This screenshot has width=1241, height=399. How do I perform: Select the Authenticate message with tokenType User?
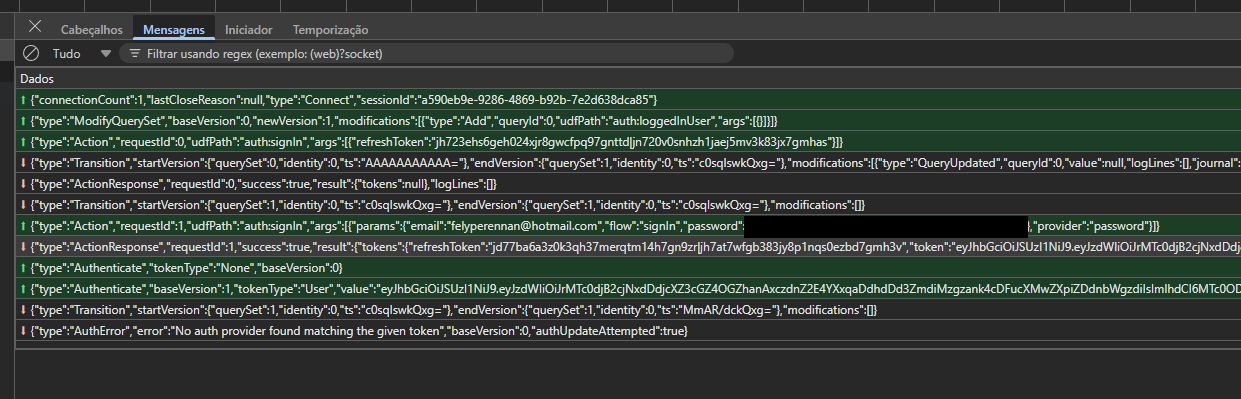tap(628, 289)
